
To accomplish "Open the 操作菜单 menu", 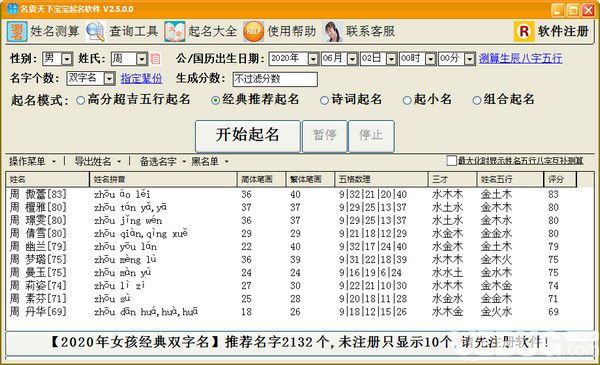I will point(32,161).
